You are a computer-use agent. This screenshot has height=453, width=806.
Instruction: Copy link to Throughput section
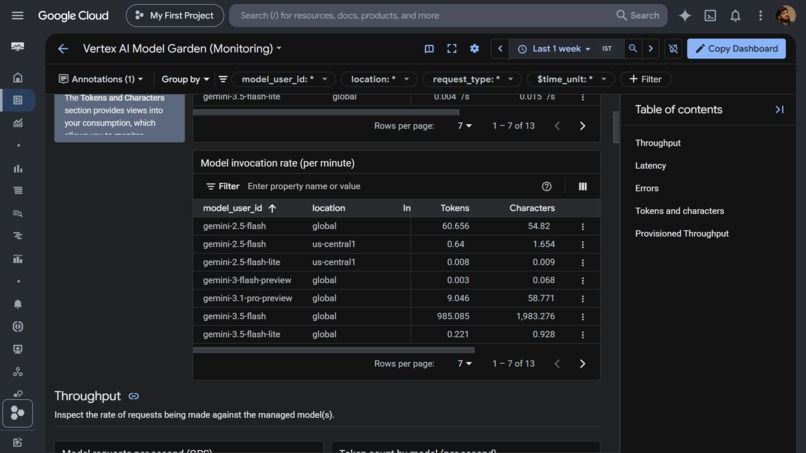[x=134, y=396]
